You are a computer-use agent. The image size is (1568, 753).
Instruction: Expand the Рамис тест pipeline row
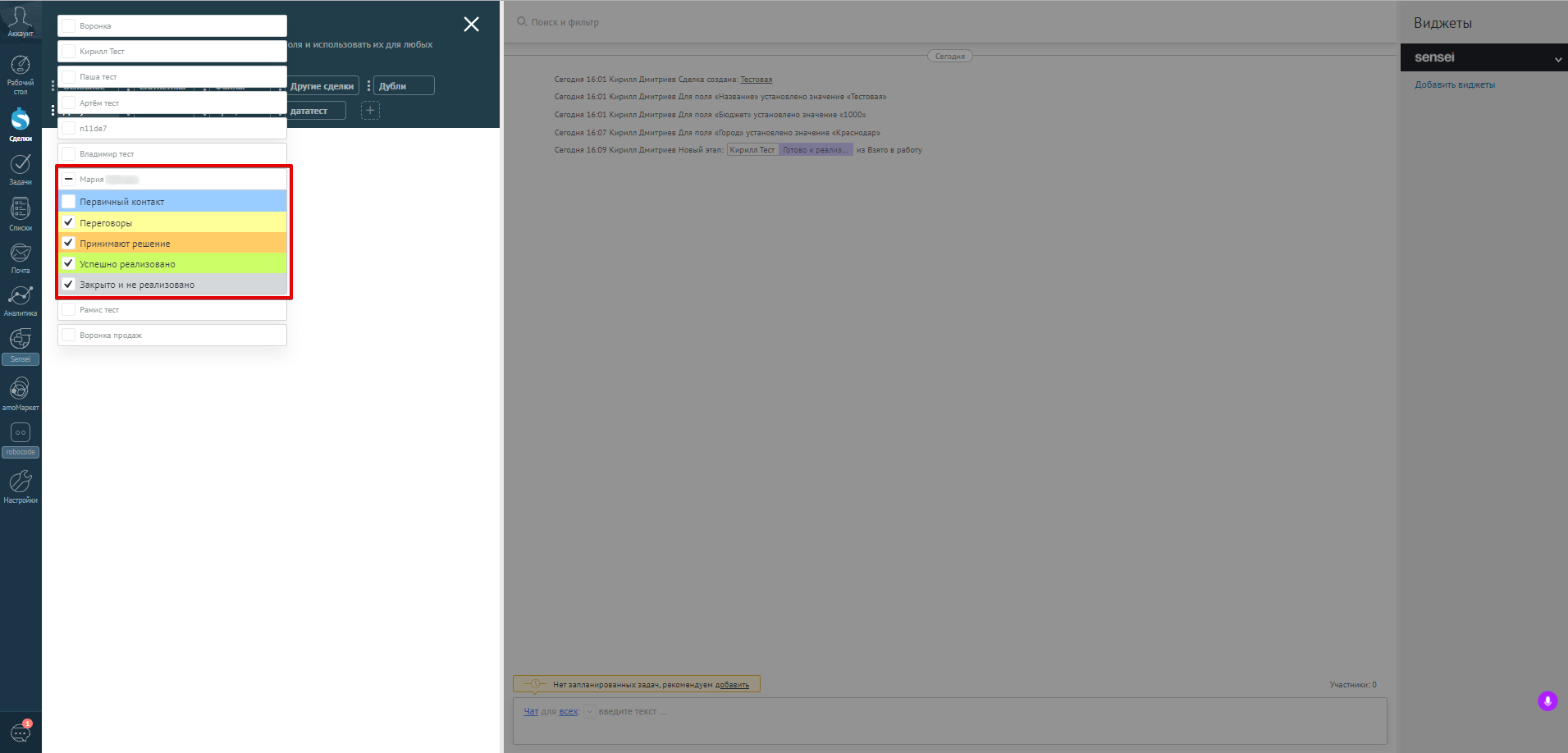point(172,310)
